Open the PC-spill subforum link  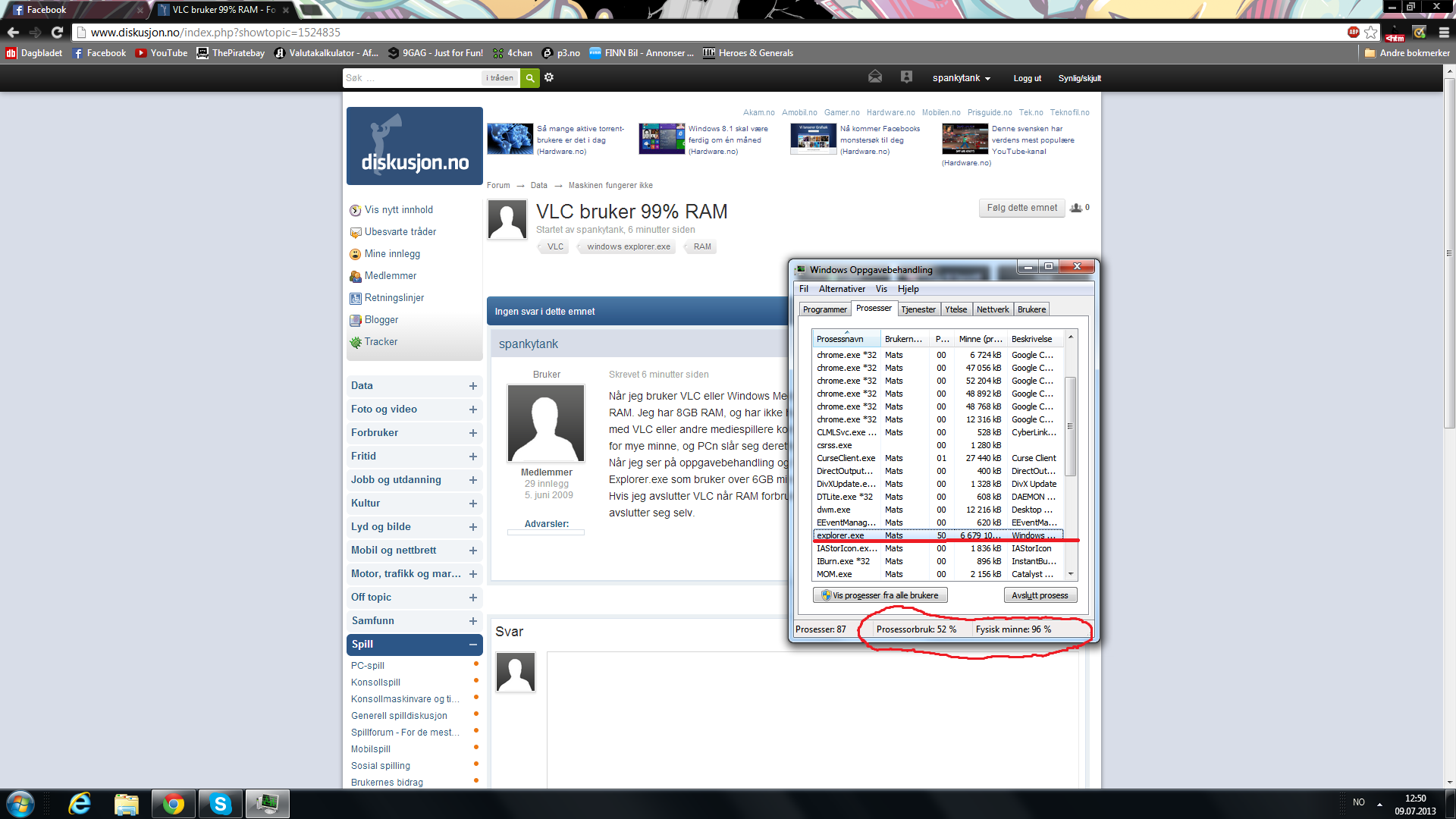pos(367,666)
